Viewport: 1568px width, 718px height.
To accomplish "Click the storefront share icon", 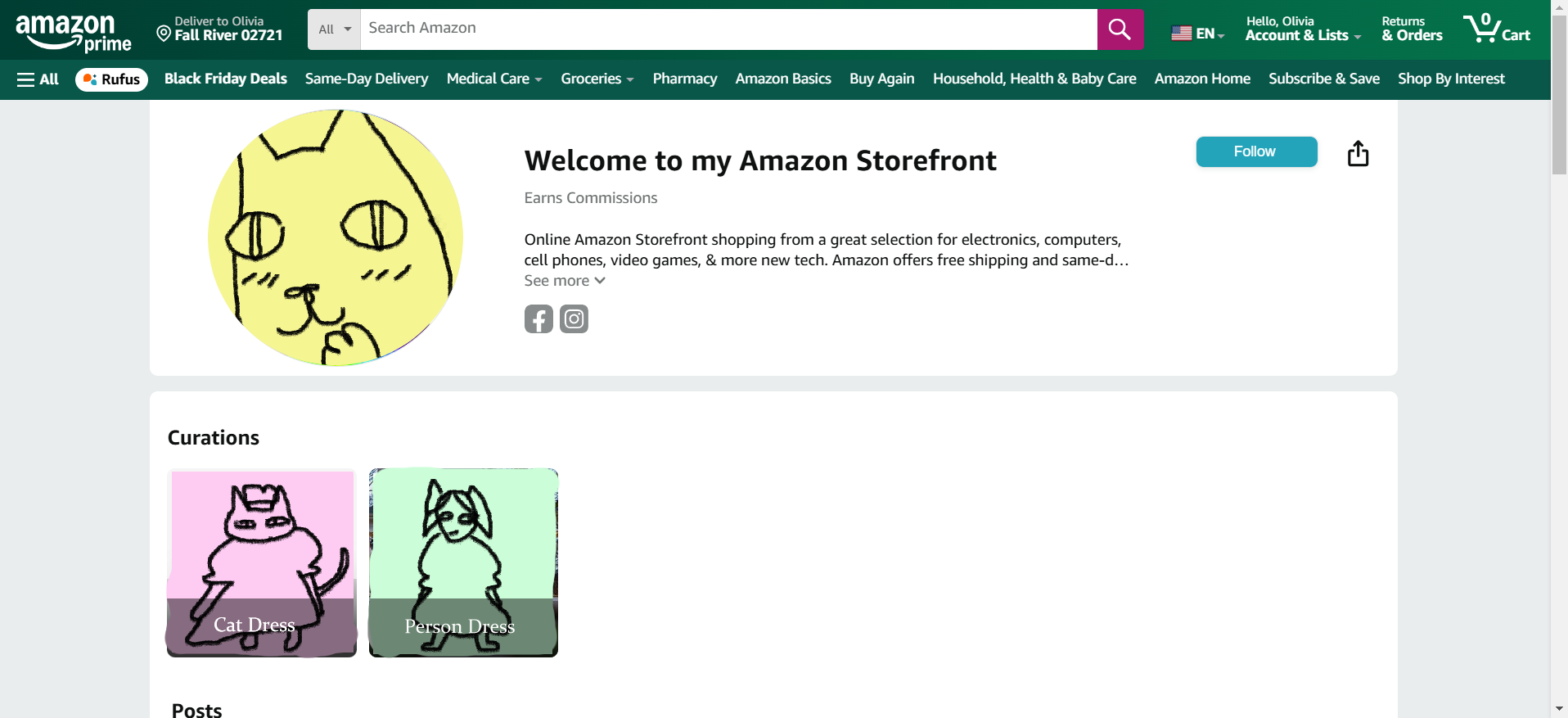I will (x=1358, y=153).
